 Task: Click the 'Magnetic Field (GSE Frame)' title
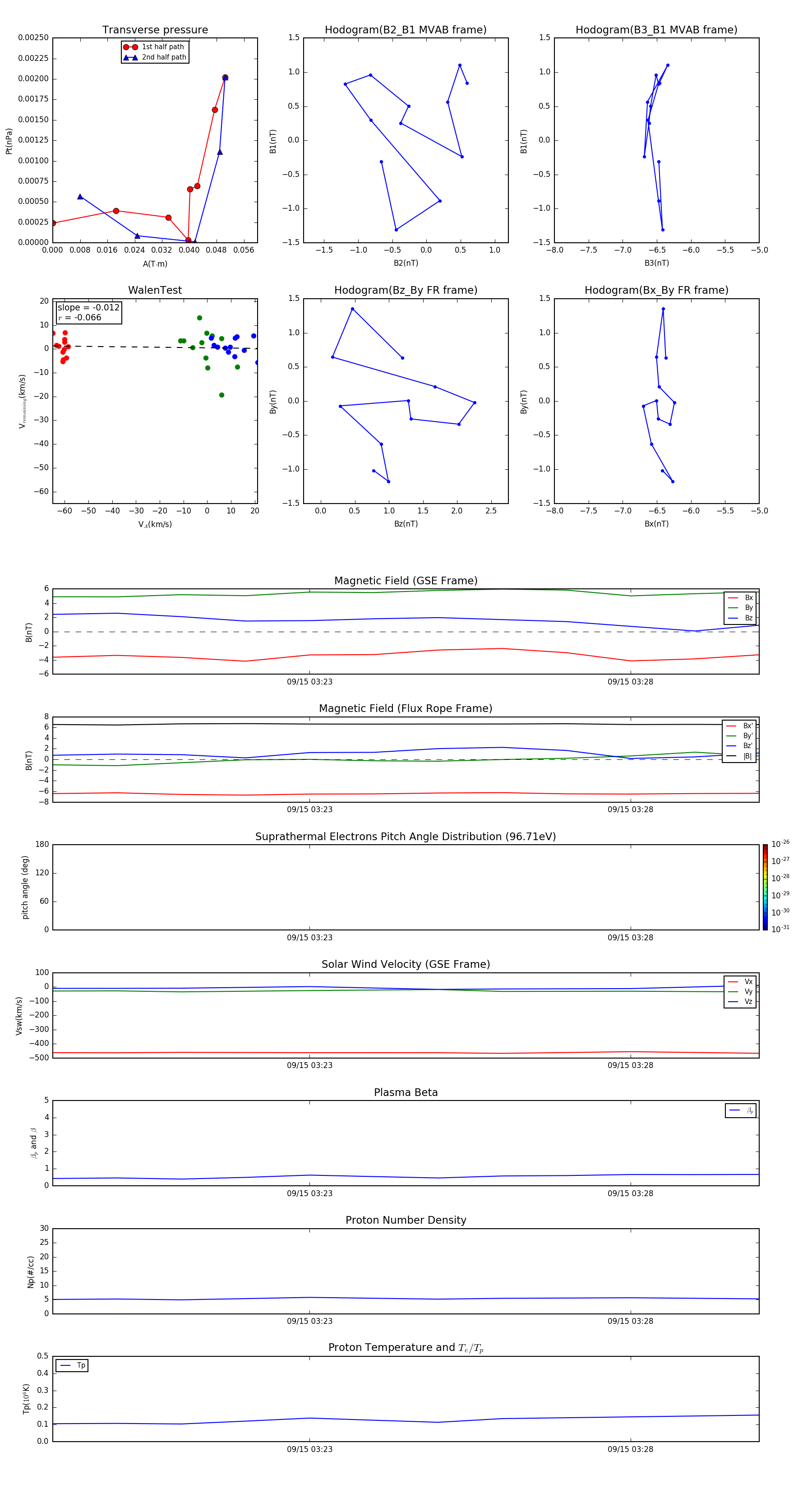tap(406, 581)
